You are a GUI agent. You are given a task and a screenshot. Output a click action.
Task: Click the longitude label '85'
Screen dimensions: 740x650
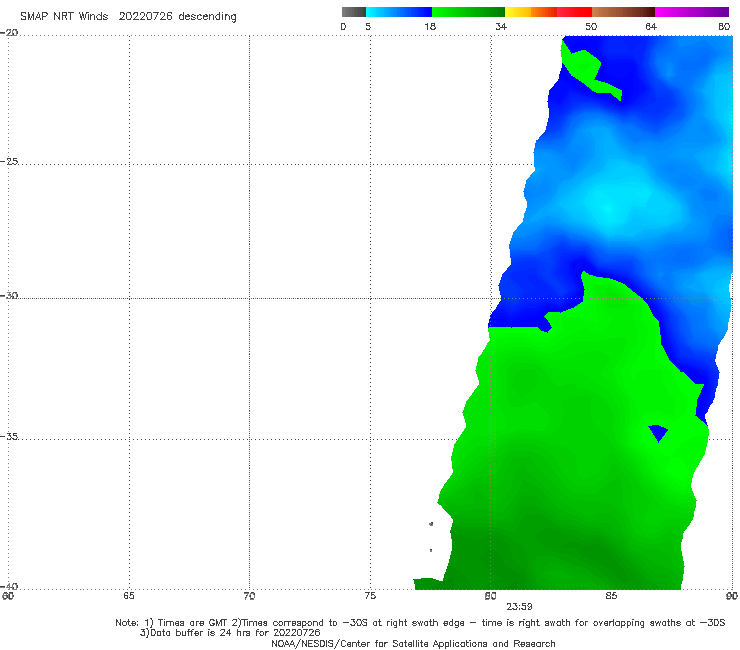pos(611,596)
